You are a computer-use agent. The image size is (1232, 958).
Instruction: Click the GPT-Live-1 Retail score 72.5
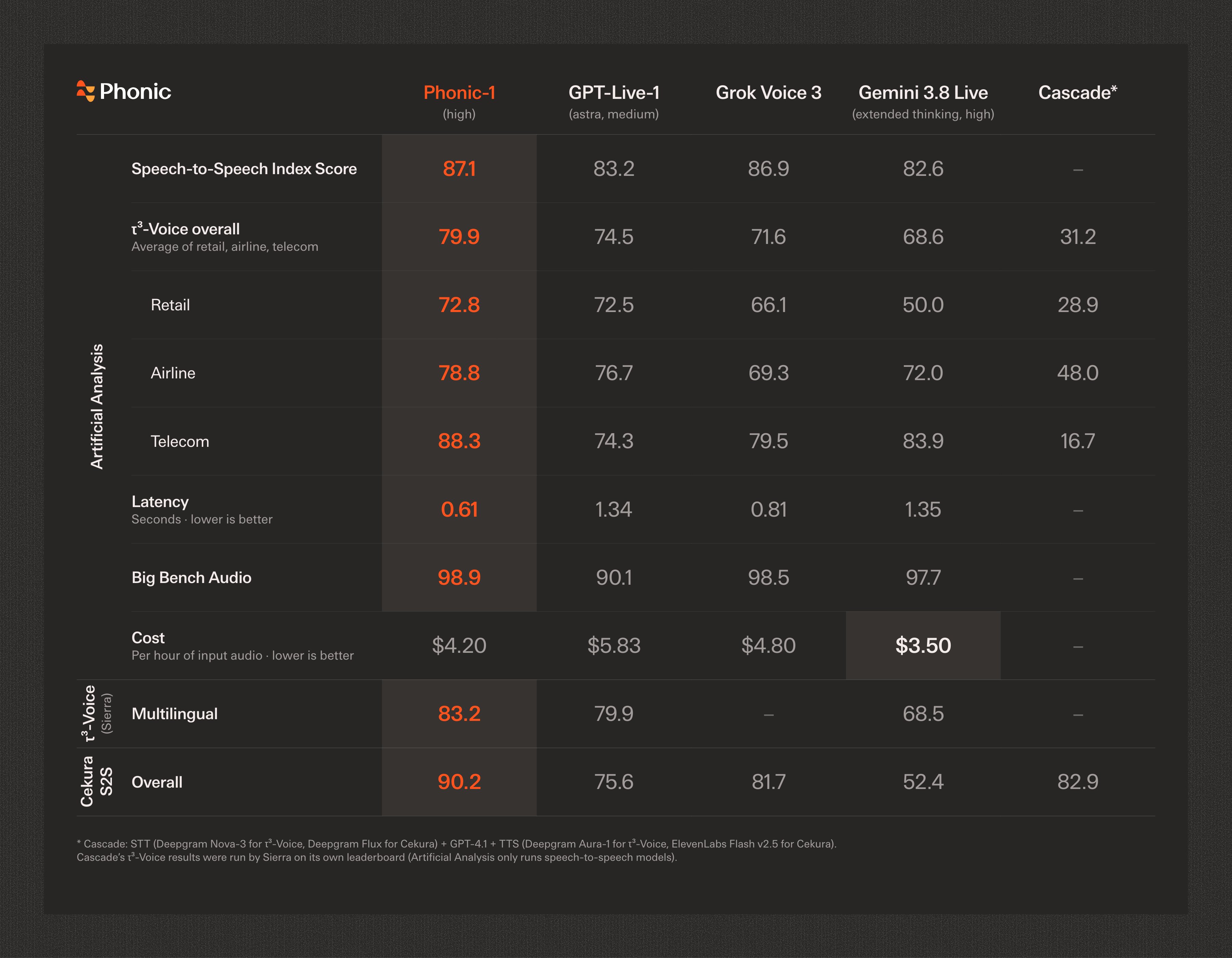614,305
